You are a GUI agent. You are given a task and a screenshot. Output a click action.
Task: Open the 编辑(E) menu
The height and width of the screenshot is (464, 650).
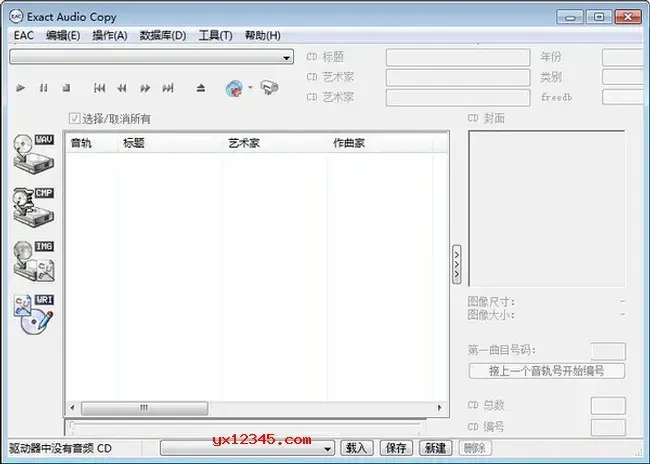pyautogui.click(x=63, y=36)
